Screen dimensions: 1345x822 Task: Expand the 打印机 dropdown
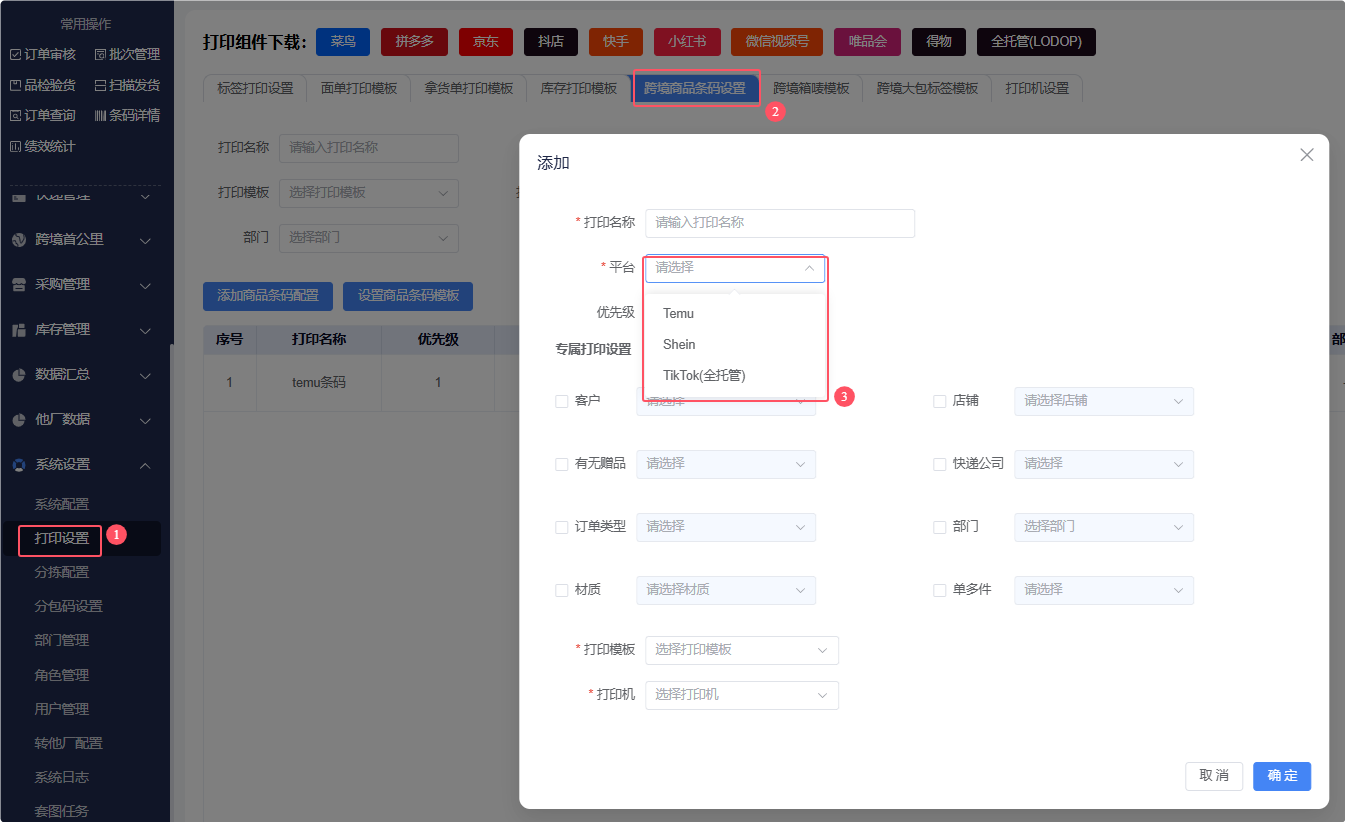pyautogui.click(x=741, y=695)
